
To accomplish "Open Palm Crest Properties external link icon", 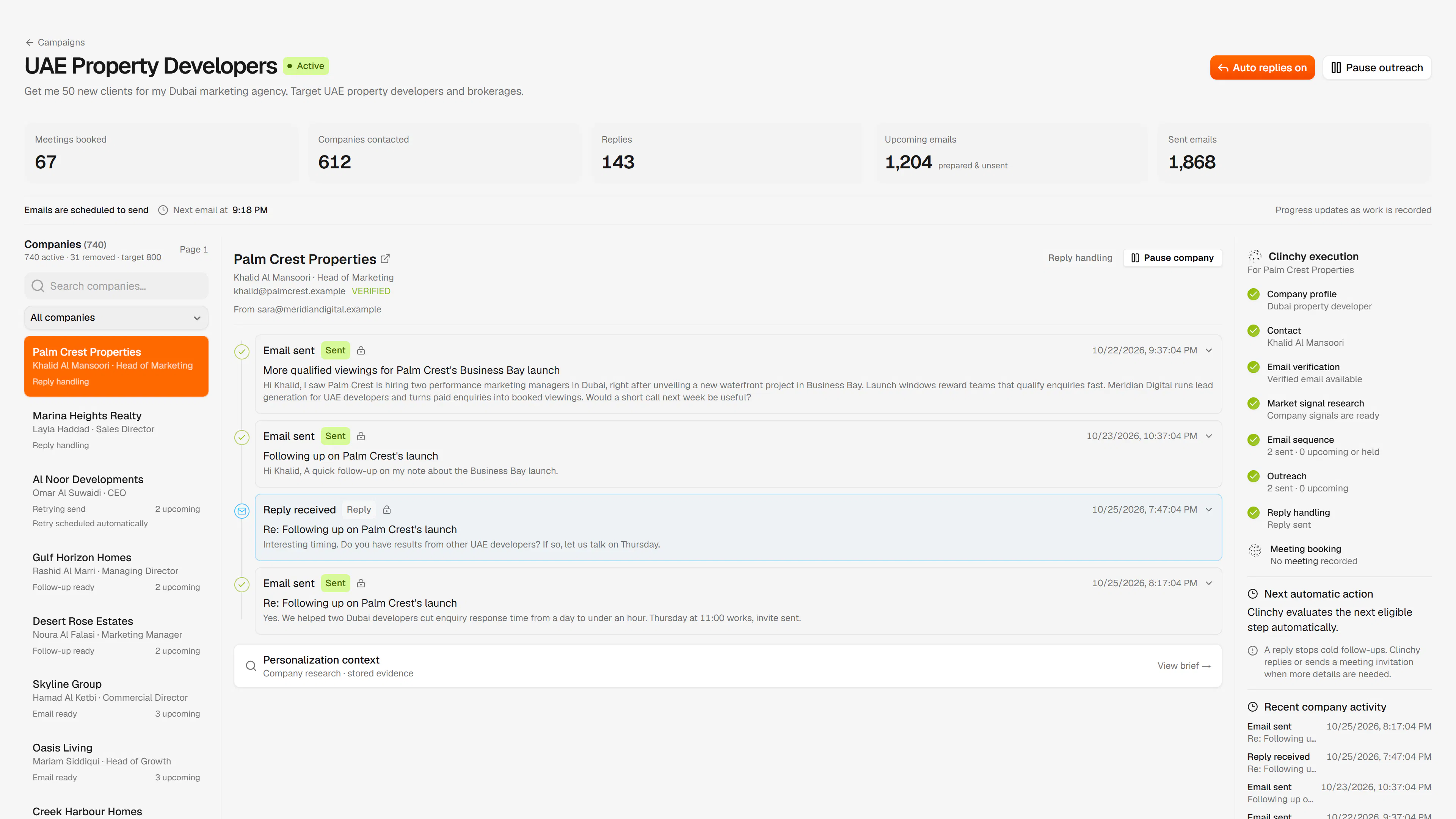I will [386, 259].
